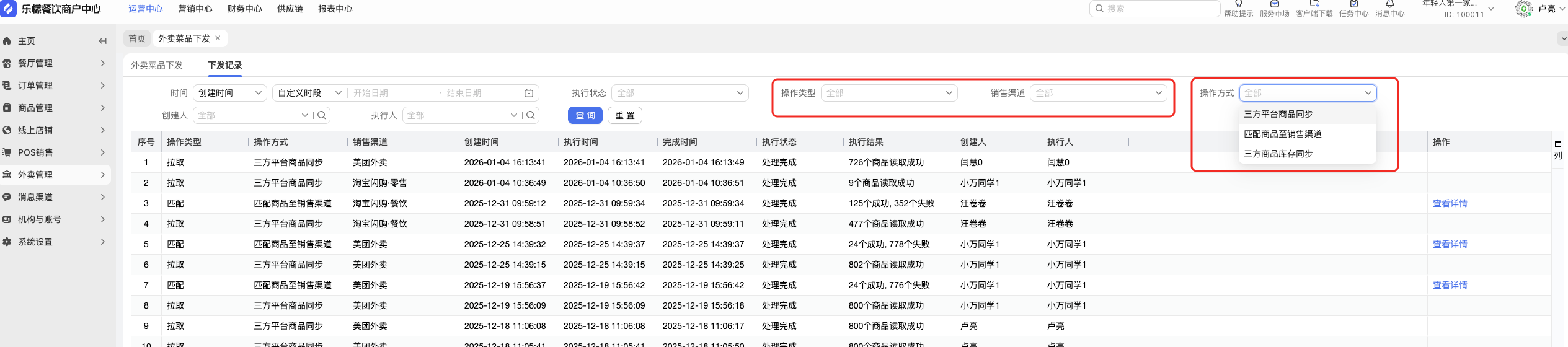Open 查看详情 for row 5
Viewport: 1568px width, 347px height.
(1450, 244)
